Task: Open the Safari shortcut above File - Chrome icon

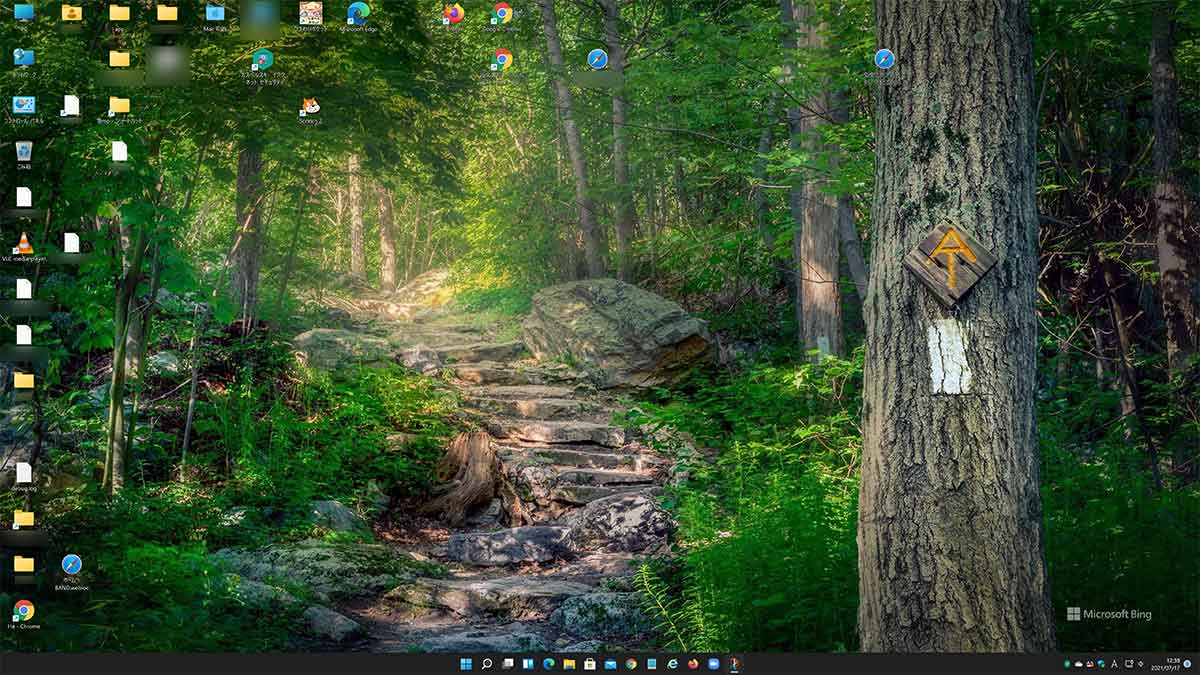Action: point(72,565)
